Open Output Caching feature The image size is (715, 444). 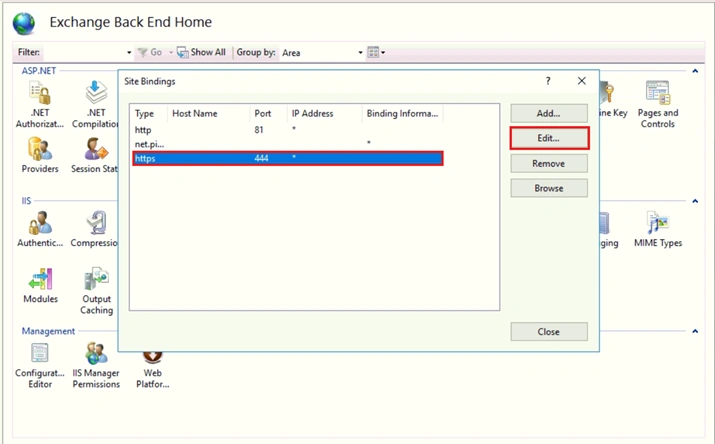click(x=96, y=291)
